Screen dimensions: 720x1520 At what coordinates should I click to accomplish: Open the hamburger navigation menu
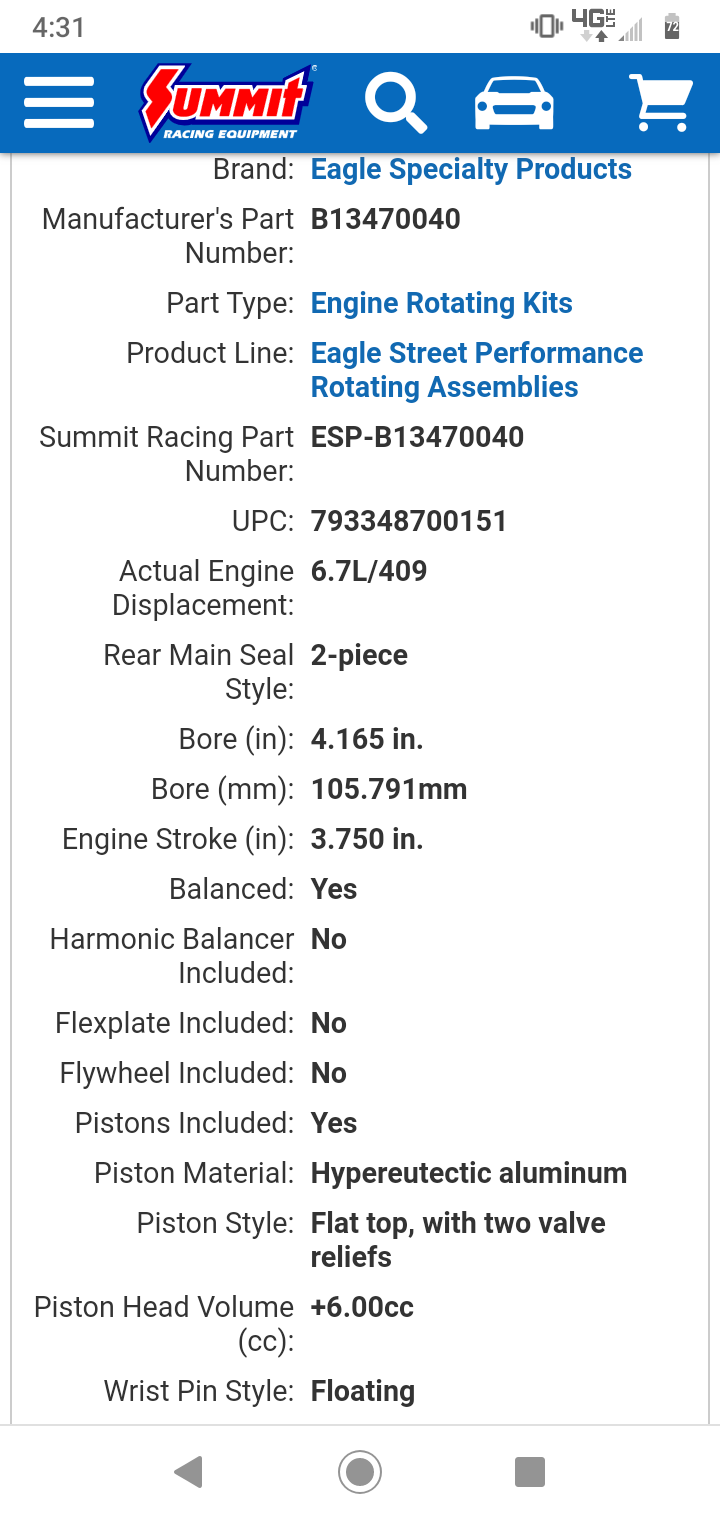(58, 102)
